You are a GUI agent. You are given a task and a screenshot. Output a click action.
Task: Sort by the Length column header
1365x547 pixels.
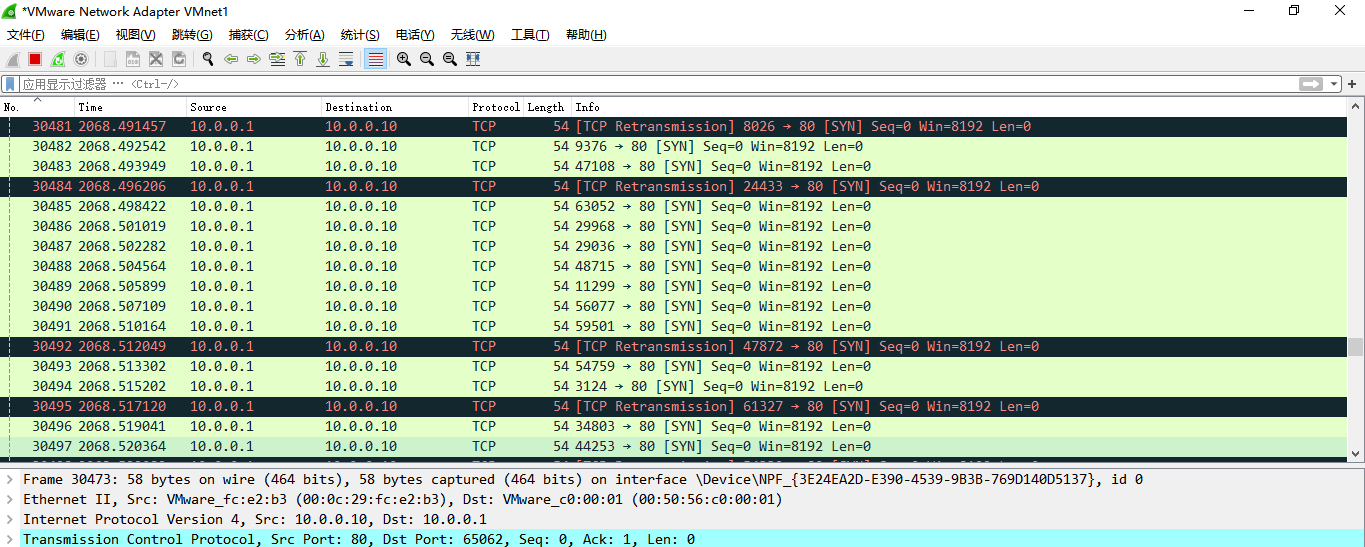pyautogui.click(x=547, y=107)
